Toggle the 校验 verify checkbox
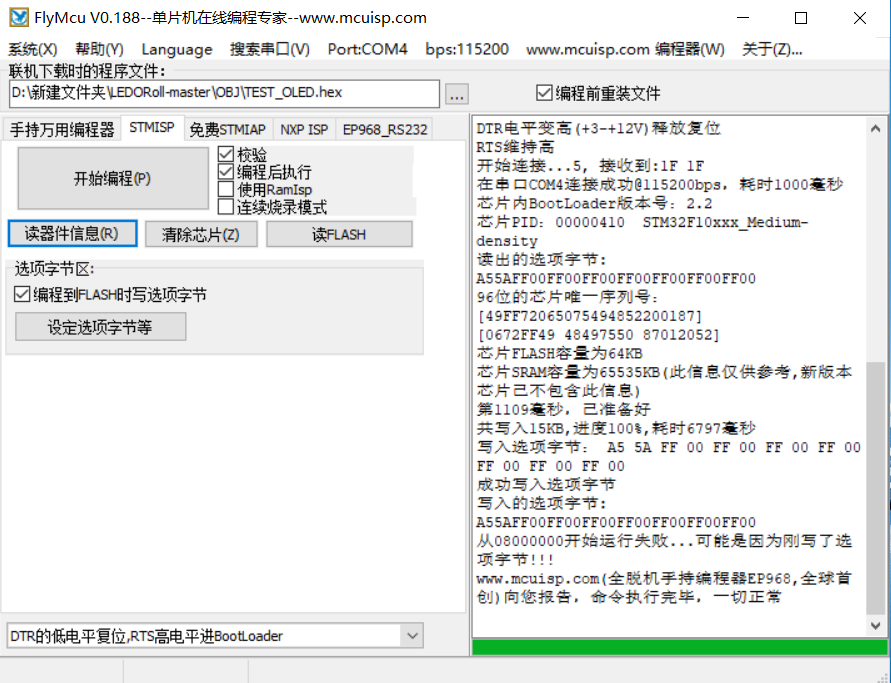891x683 pixels. [227, 155]
